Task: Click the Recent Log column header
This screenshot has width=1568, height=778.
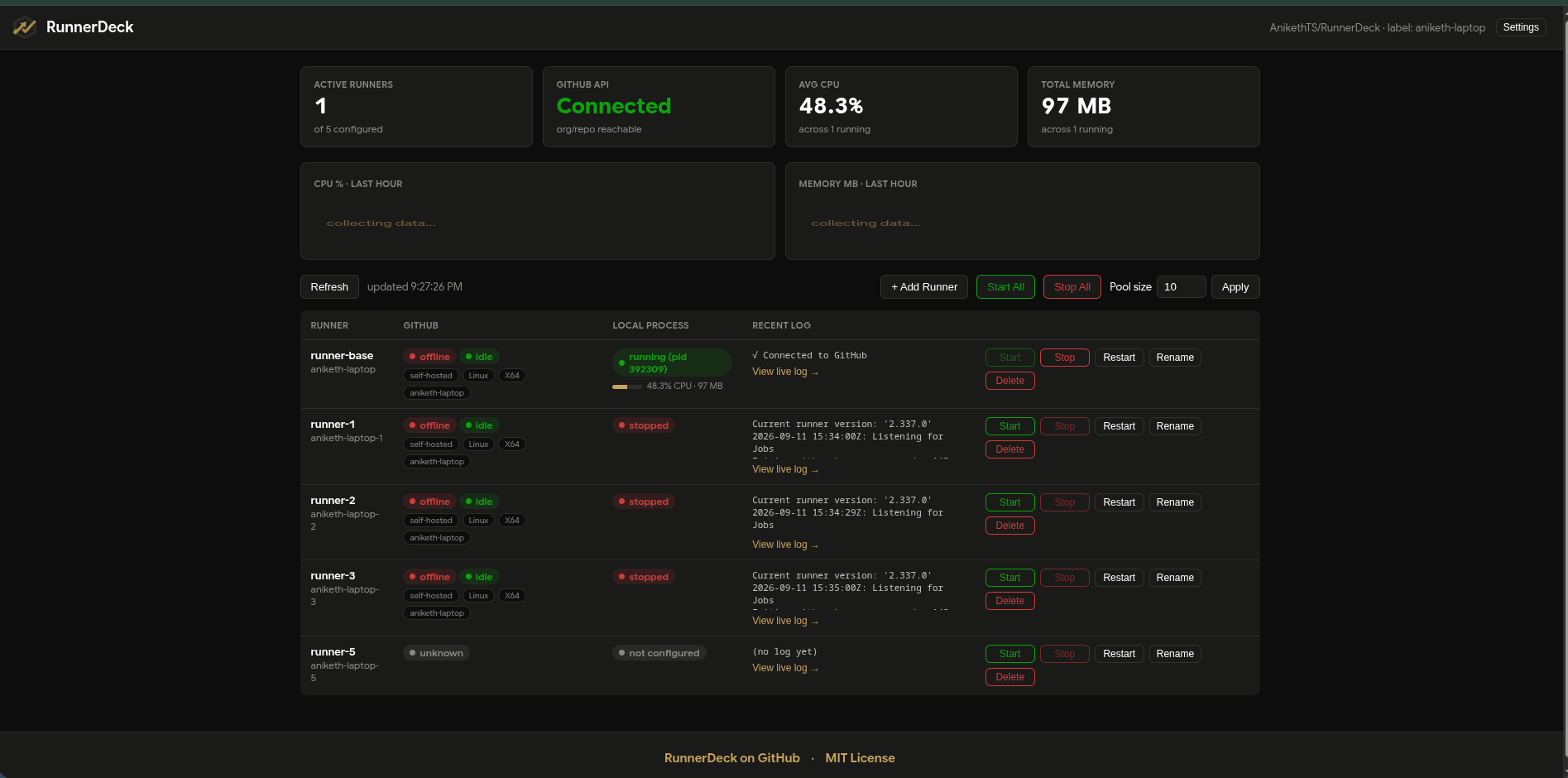Action: [781, 325]
